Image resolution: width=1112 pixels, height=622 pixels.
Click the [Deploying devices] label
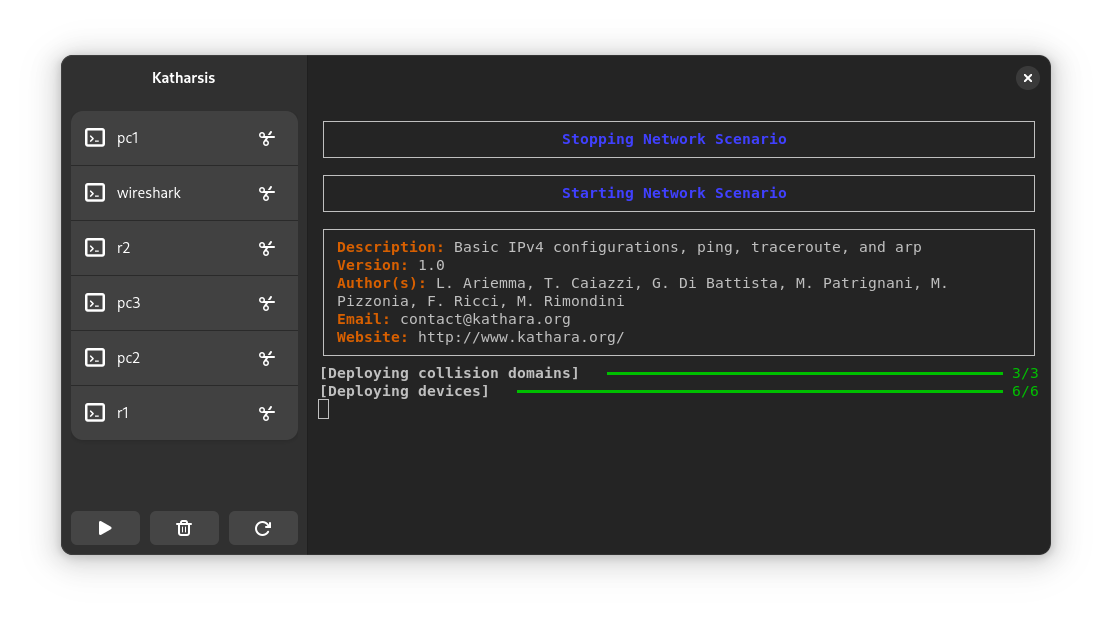point(404,391)
